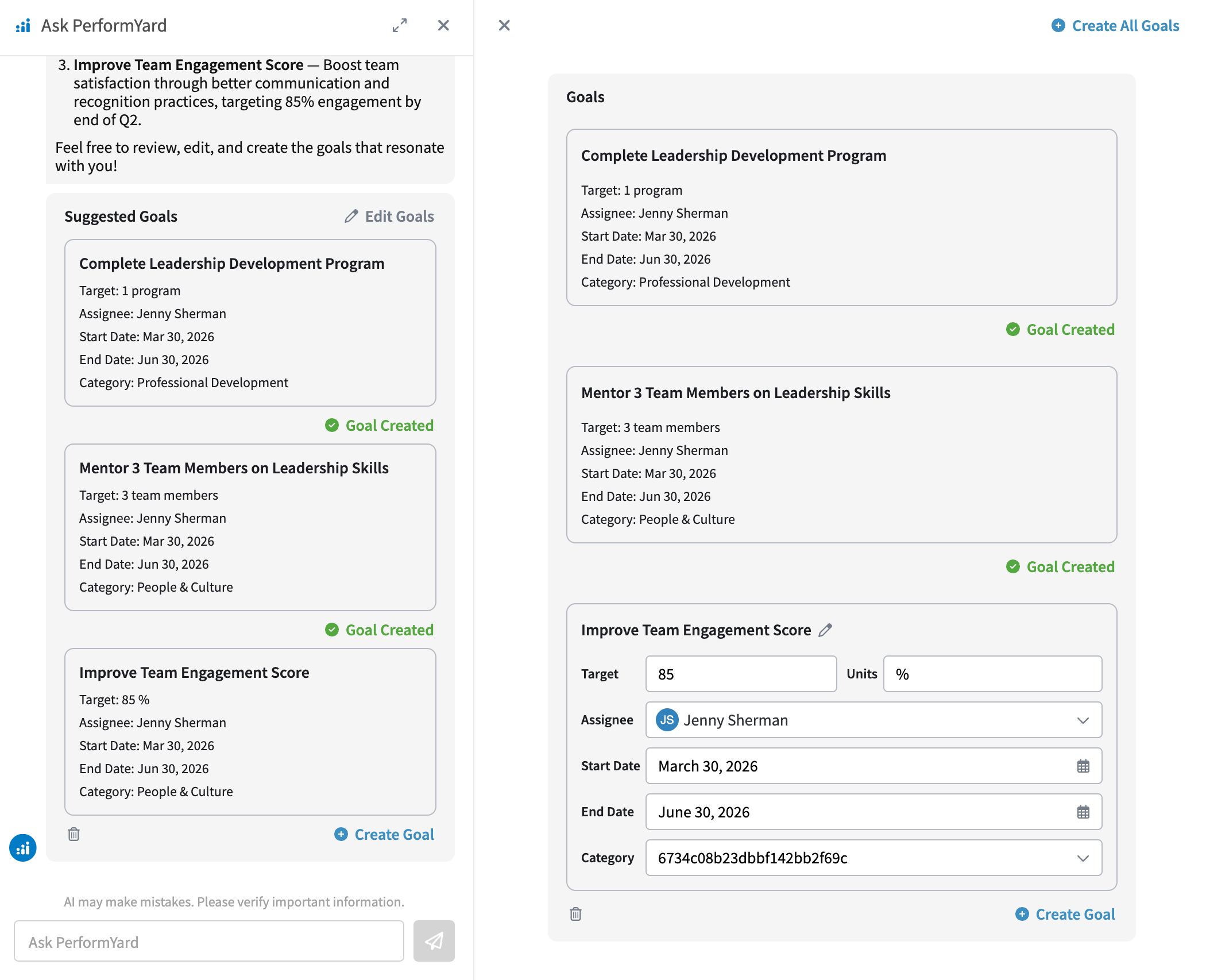
Task: Click Edit Goals in the Suggested Goals section
Action: pos(389,217)
